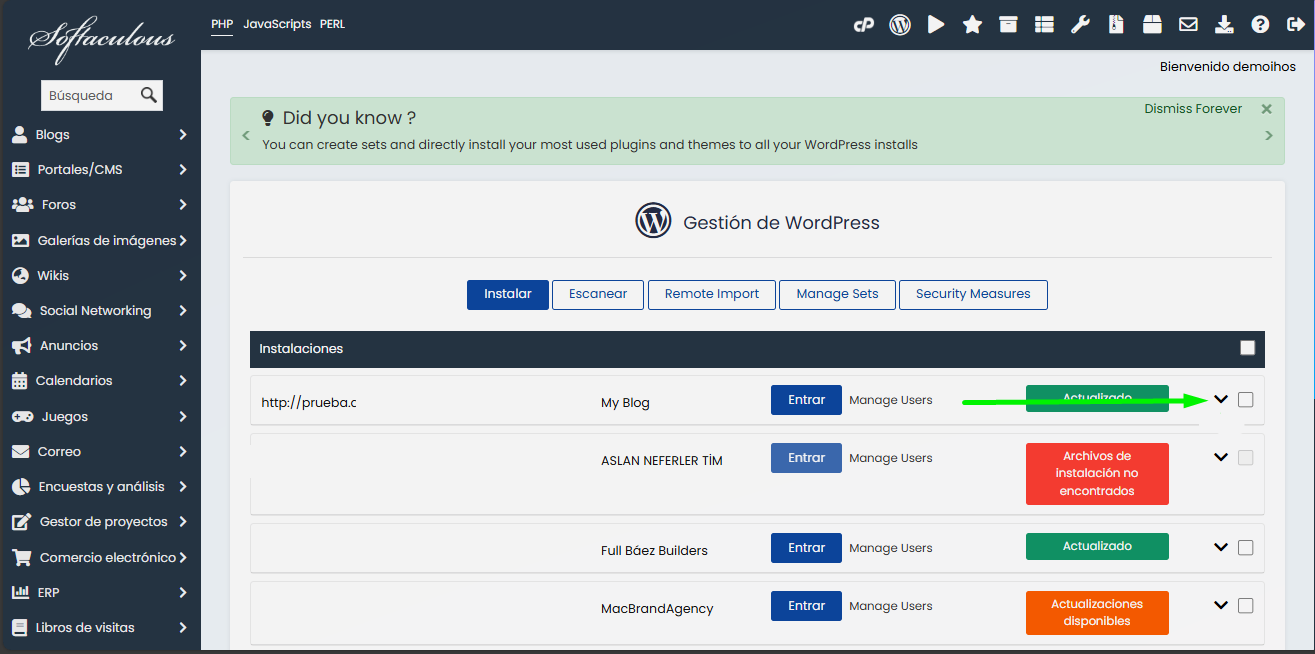Open the Backups zip-file icon
1315x654 pixels.
click(x=1116, y=24)
